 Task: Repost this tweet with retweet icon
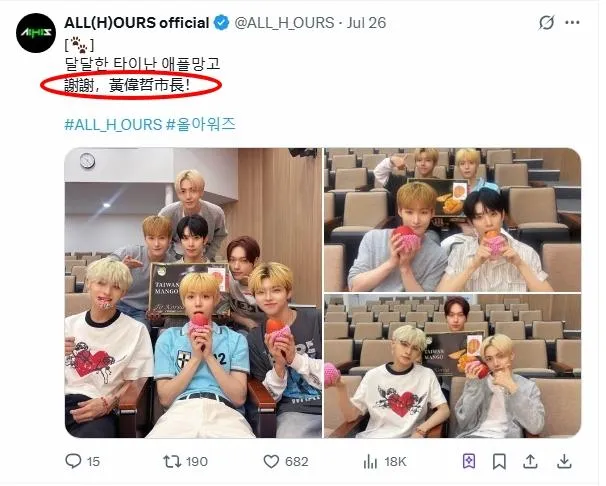tap(172, 461)
